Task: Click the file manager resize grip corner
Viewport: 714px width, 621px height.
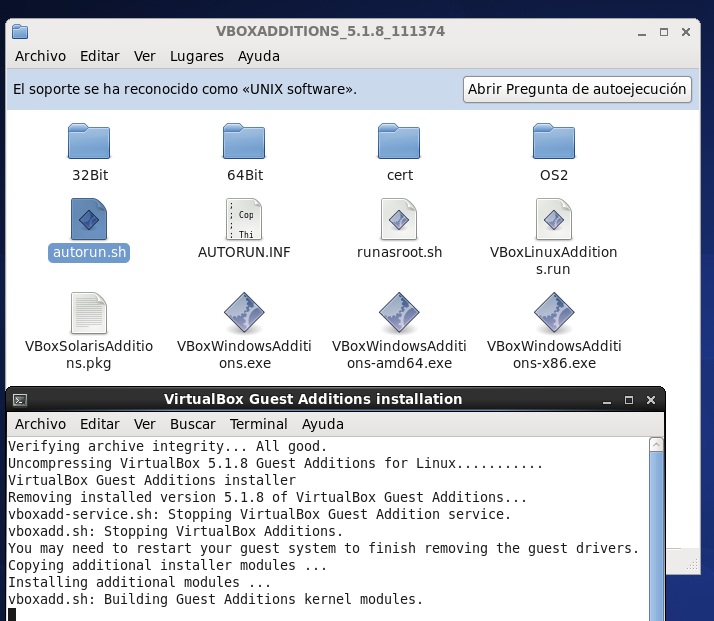Action: pos(692,565)
